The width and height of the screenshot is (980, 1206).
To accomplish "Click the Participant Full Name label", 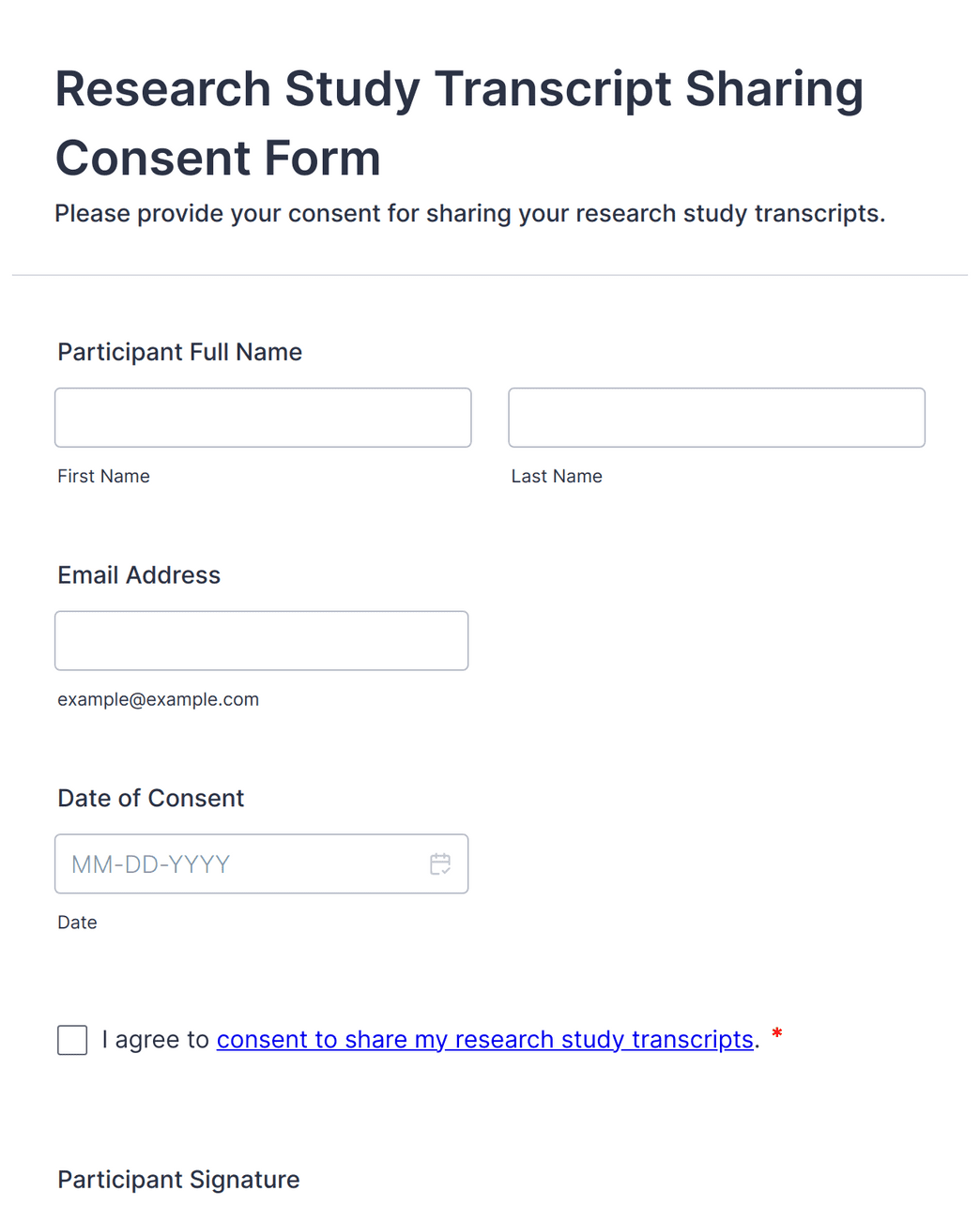I will 180,352.
